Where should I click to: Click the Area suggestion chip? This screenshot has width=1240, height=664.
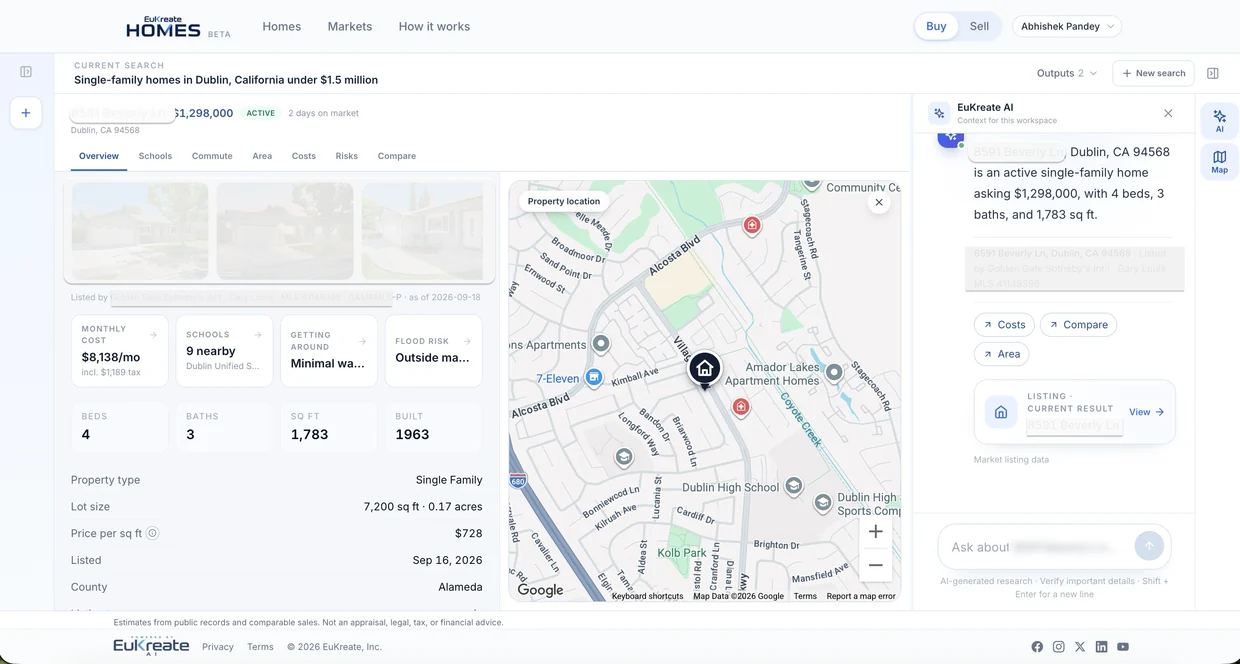point(1001,354)
